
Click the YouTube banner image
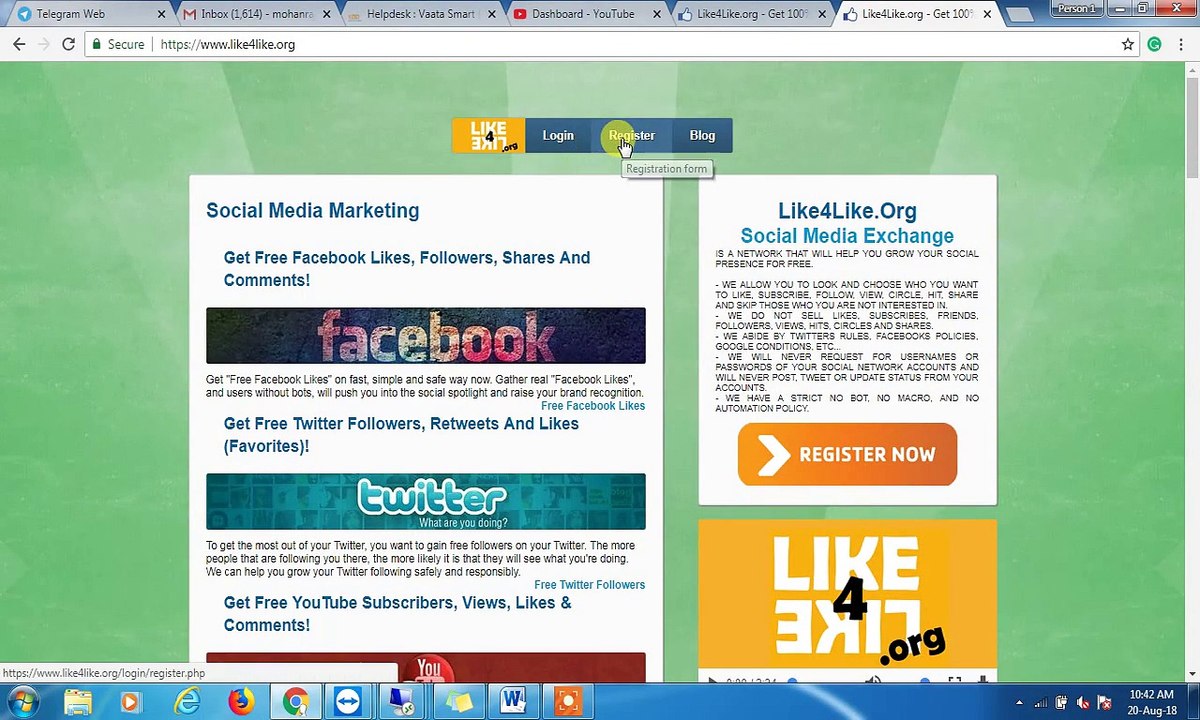coord(426,667)
